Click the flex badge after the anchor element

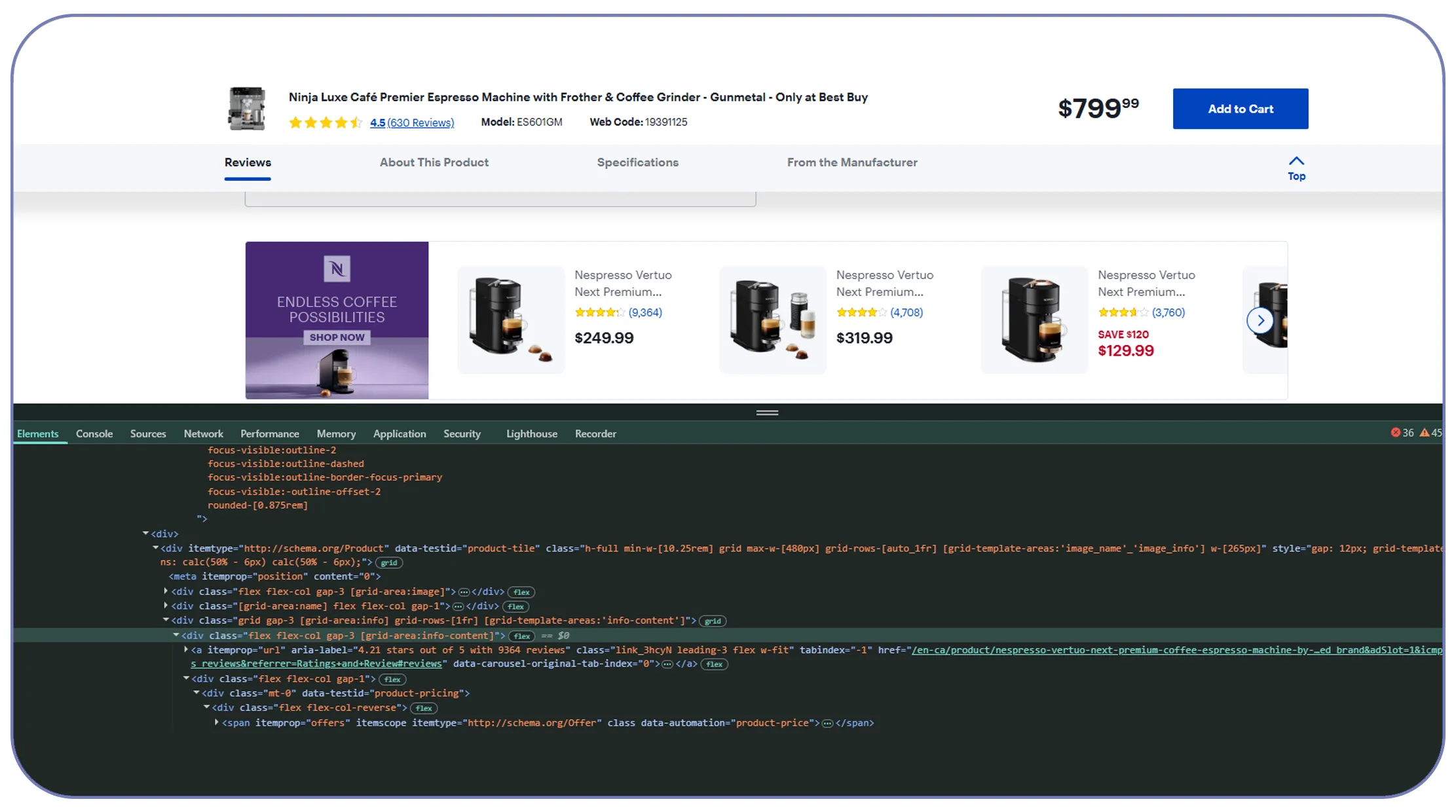714,664
